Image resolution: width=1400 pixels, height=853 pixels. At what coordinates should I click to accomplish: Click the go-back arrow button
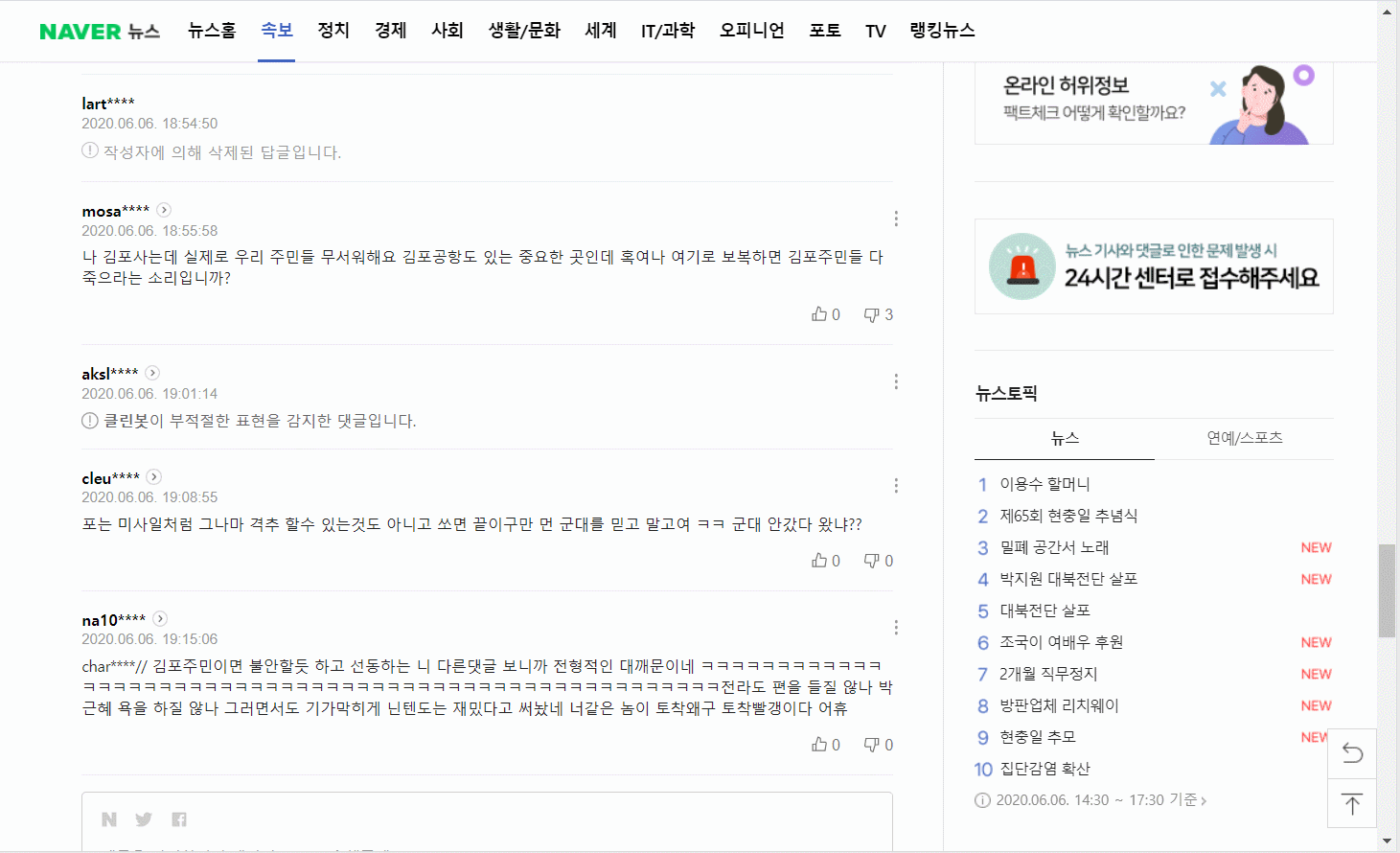tap(1352, 753)
